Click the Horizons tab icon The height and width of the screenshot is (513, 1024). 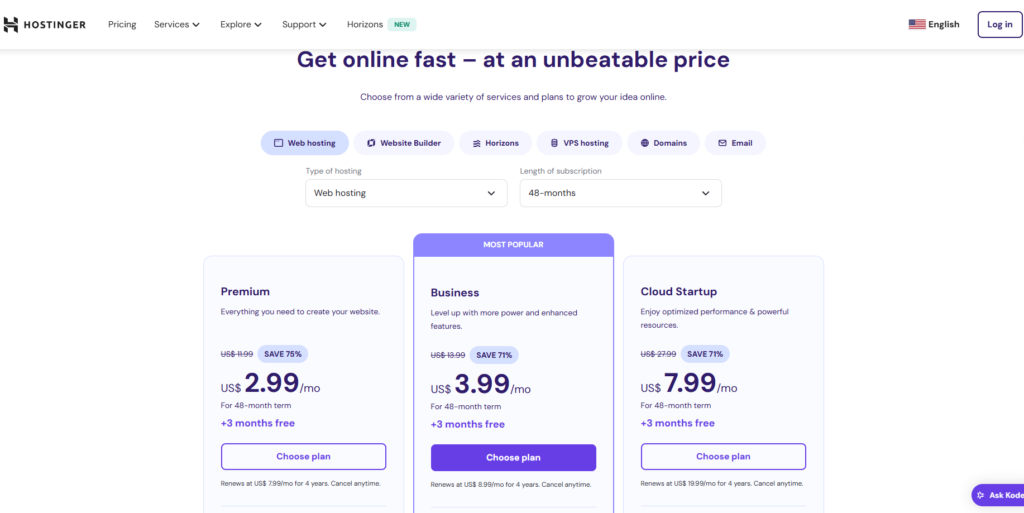(x=477, y=143)
